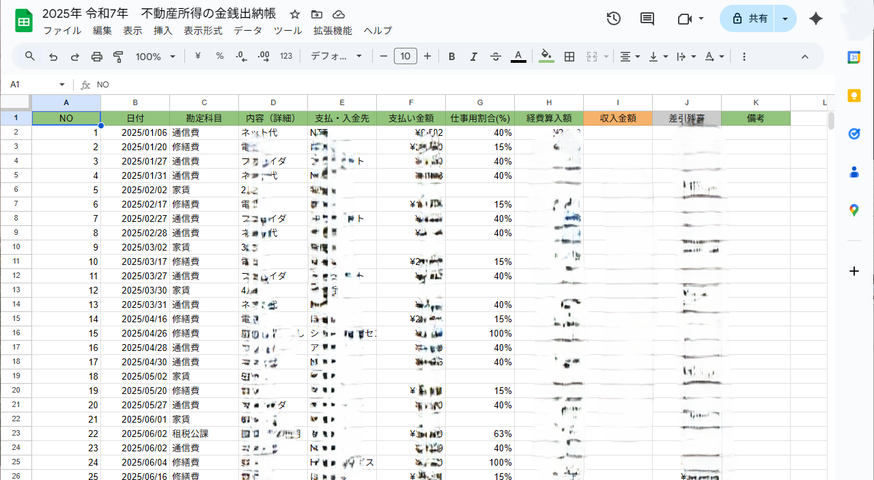The image size is (874, 480).
Task: Toggle bold formatting
Action: click(x=452, y=56)
